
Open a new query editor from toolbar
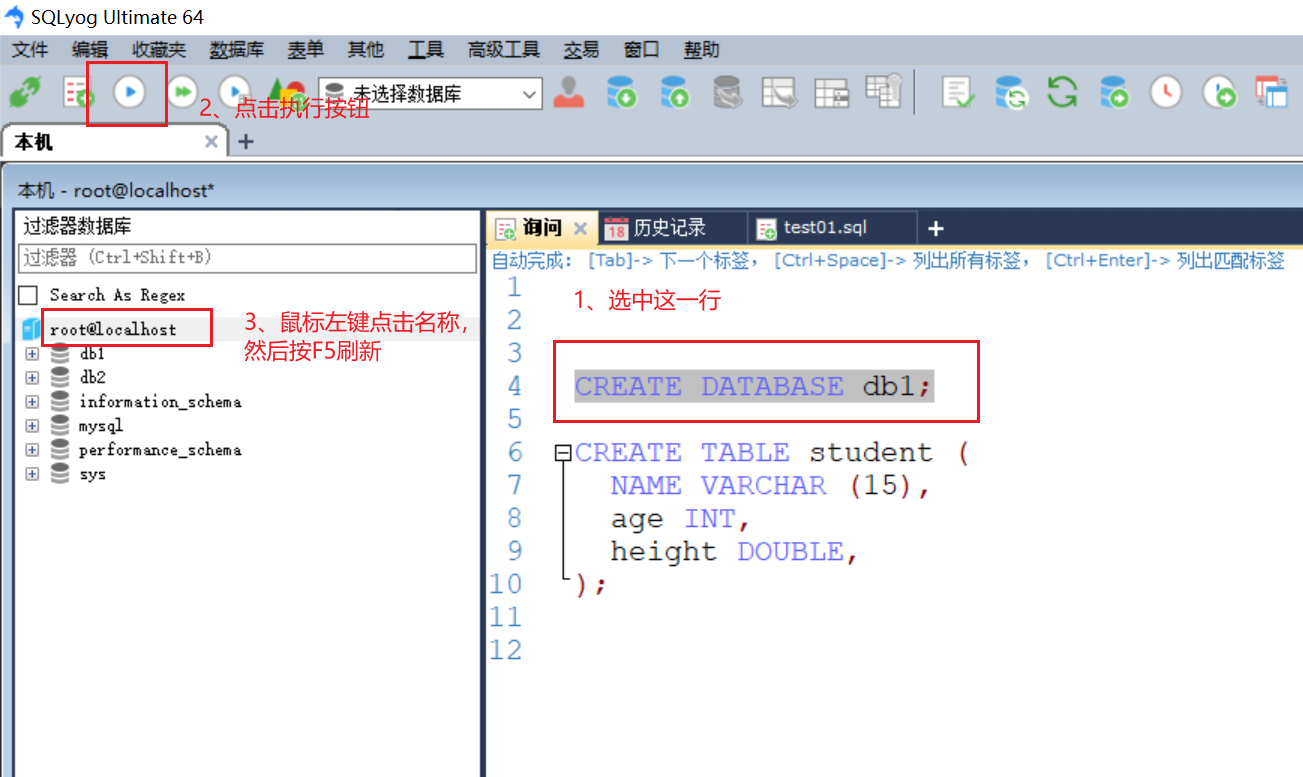[77, 94]
